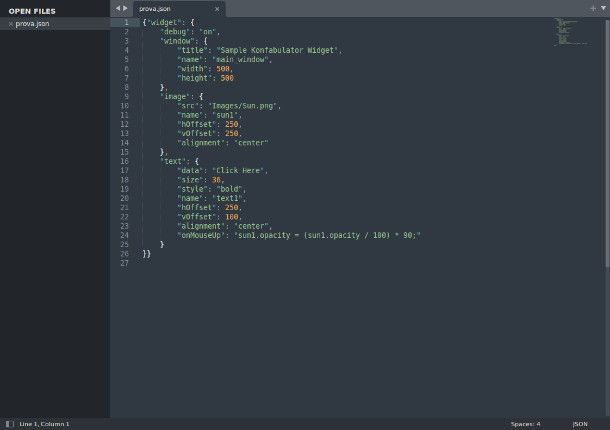Click the back navigation arrow beside the tabs
This screenshot has width=610, height=430.
118,8
